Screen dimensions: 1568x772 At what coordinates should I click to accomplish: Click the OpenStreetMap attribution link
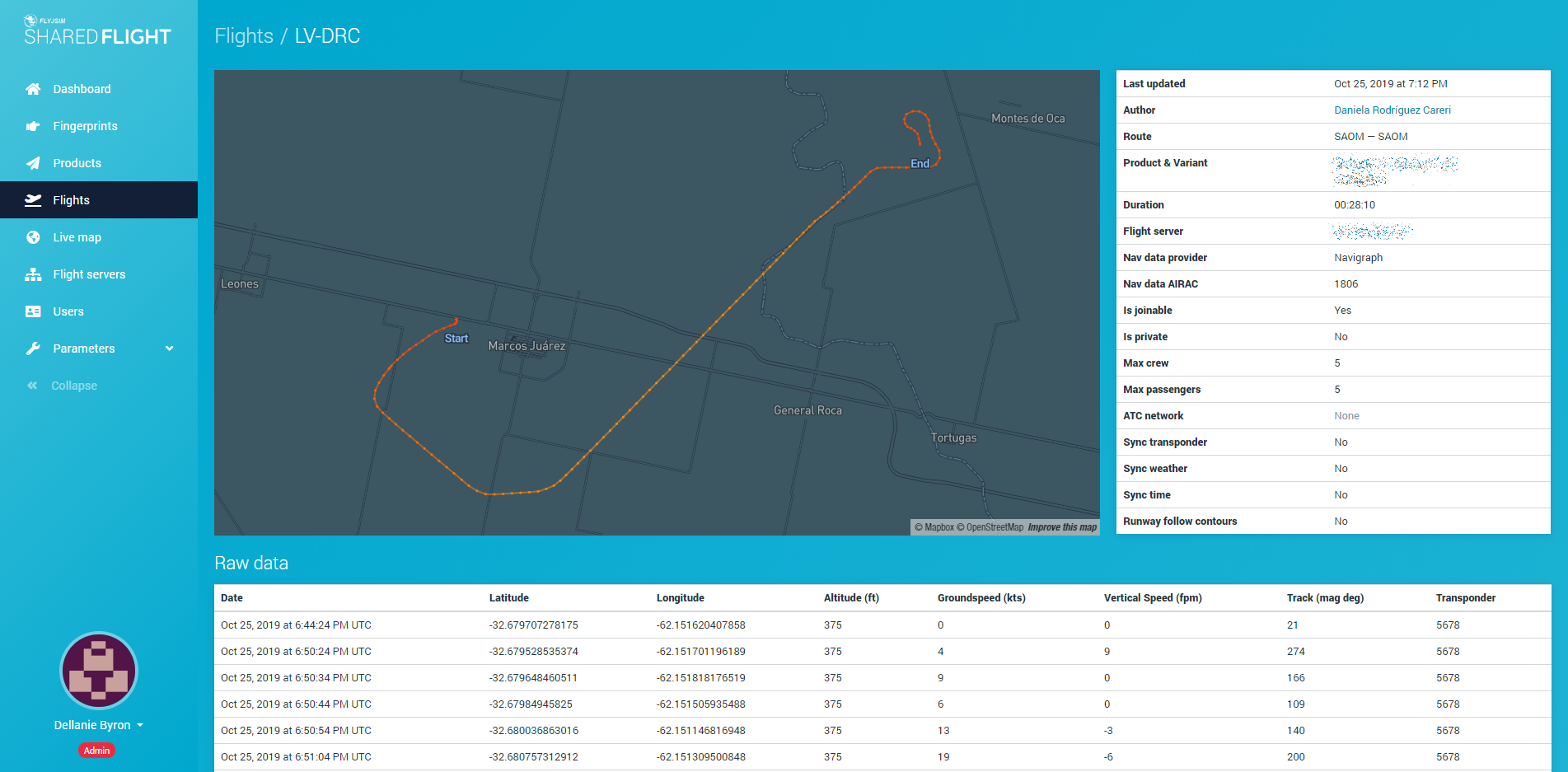pyautogui.click(x=990, y=527)
